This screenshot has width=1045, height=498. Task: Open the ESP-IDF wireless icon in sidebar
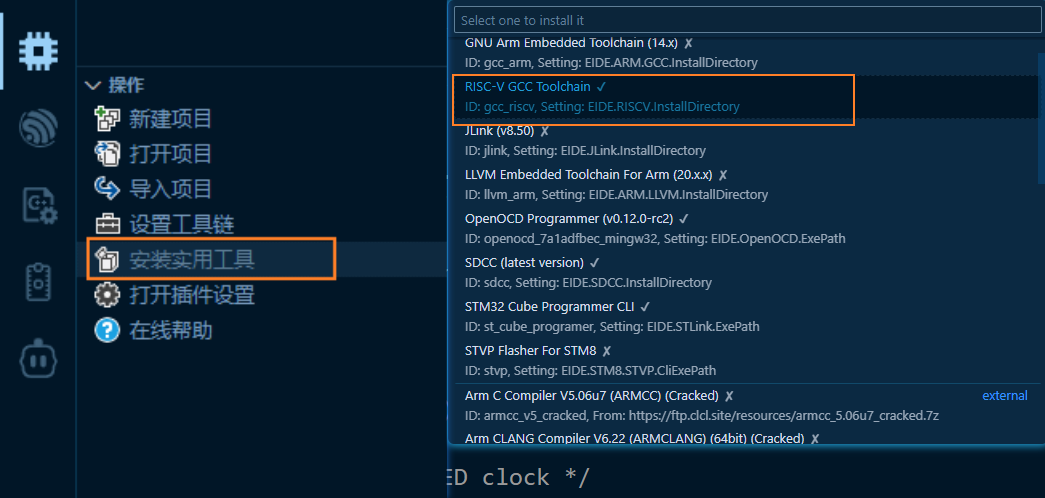point(38,126)
